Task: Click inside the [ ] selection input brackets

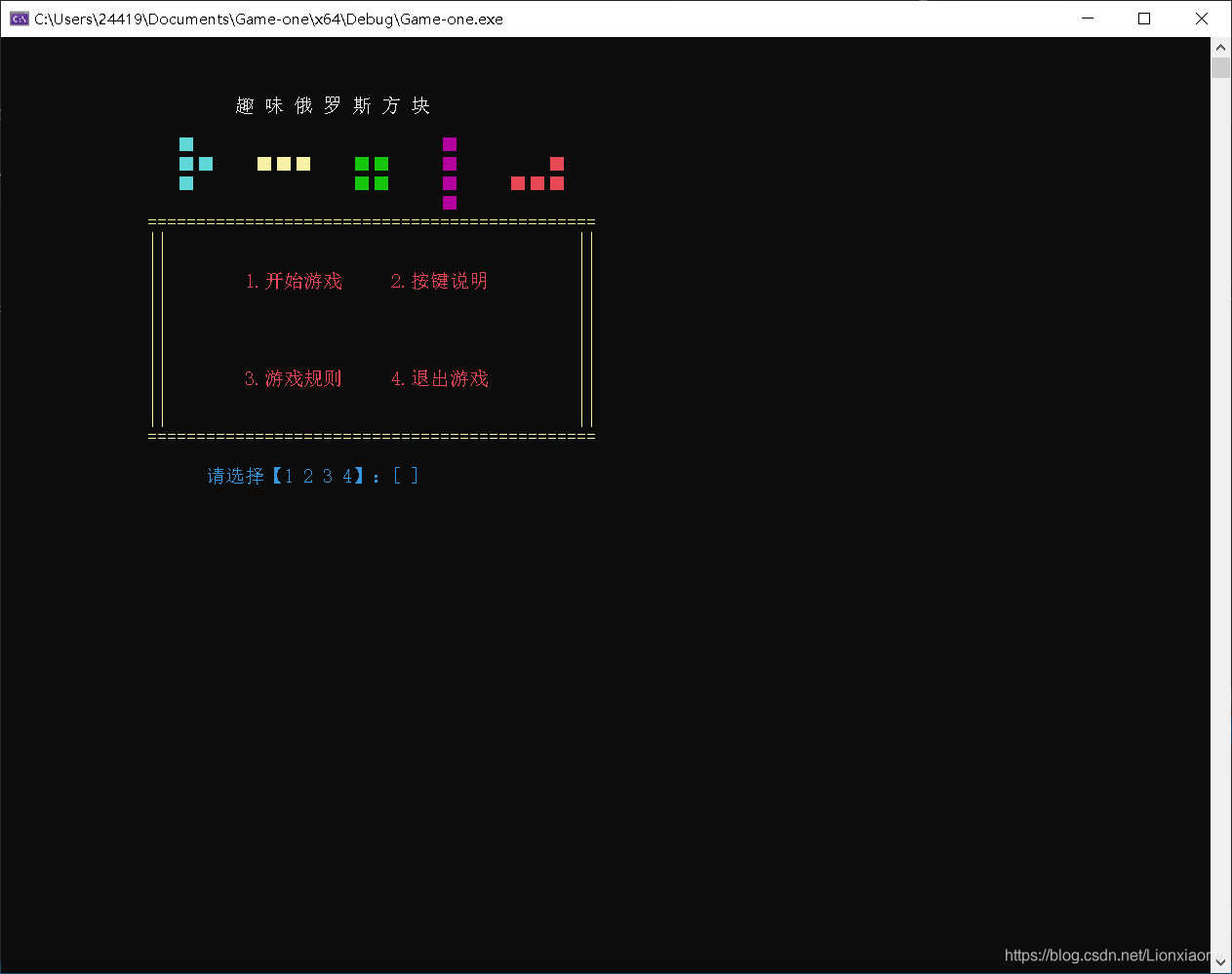Action: pos(406,476)
